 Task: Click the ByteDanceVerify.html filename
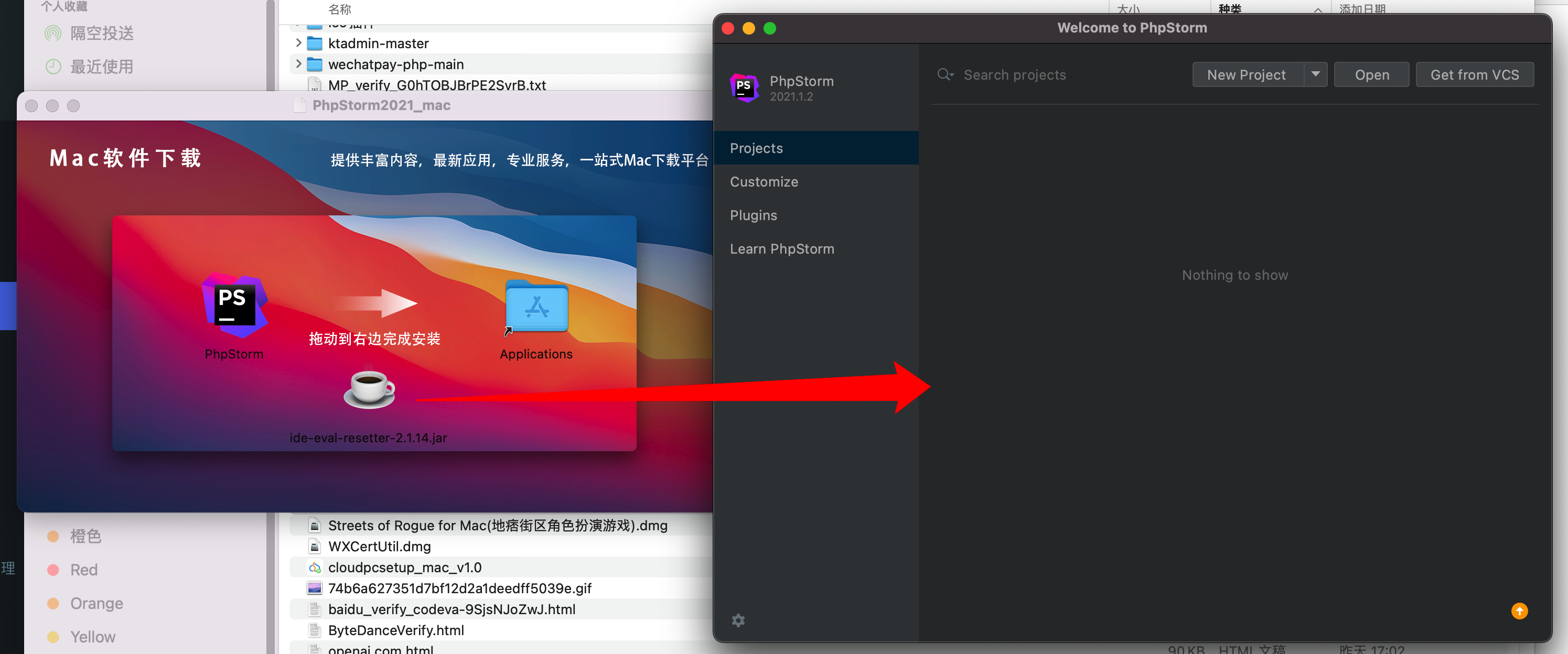click(396, 630)
